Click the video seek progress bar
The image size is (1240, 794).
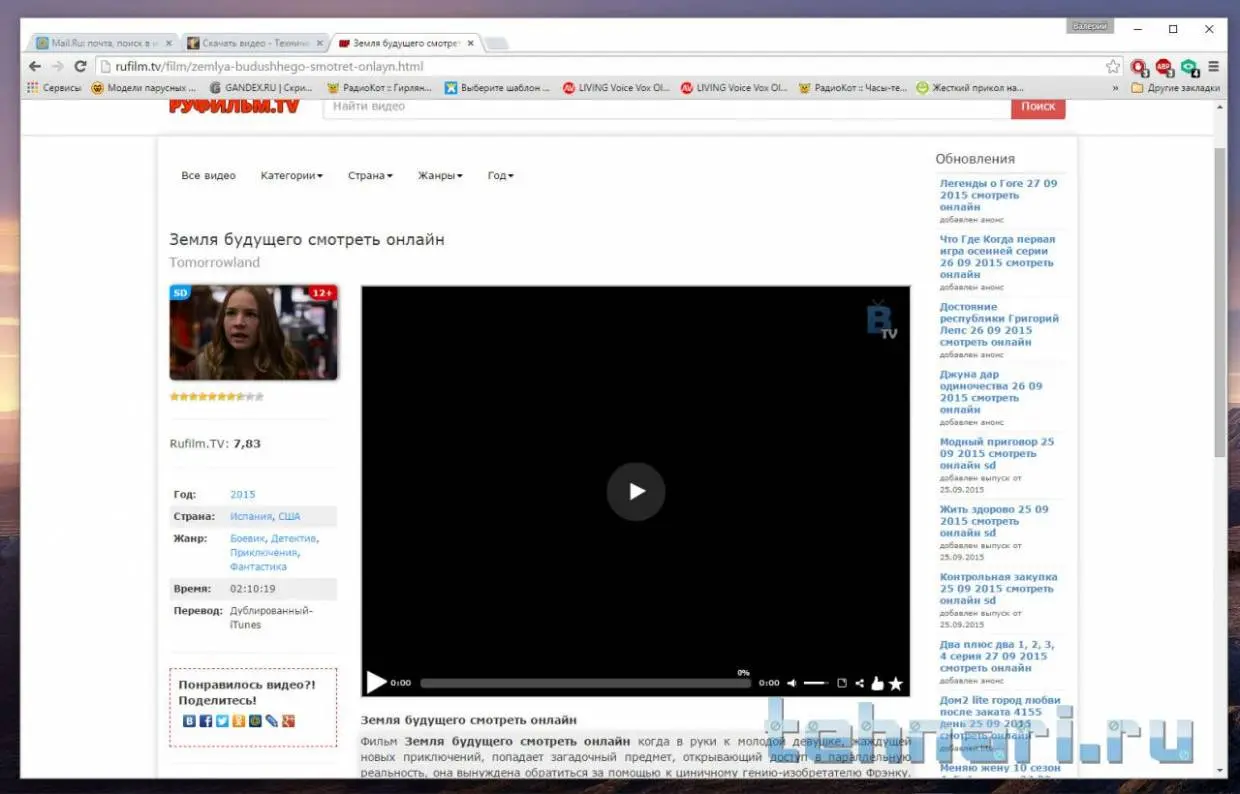[x=585, y=684]
